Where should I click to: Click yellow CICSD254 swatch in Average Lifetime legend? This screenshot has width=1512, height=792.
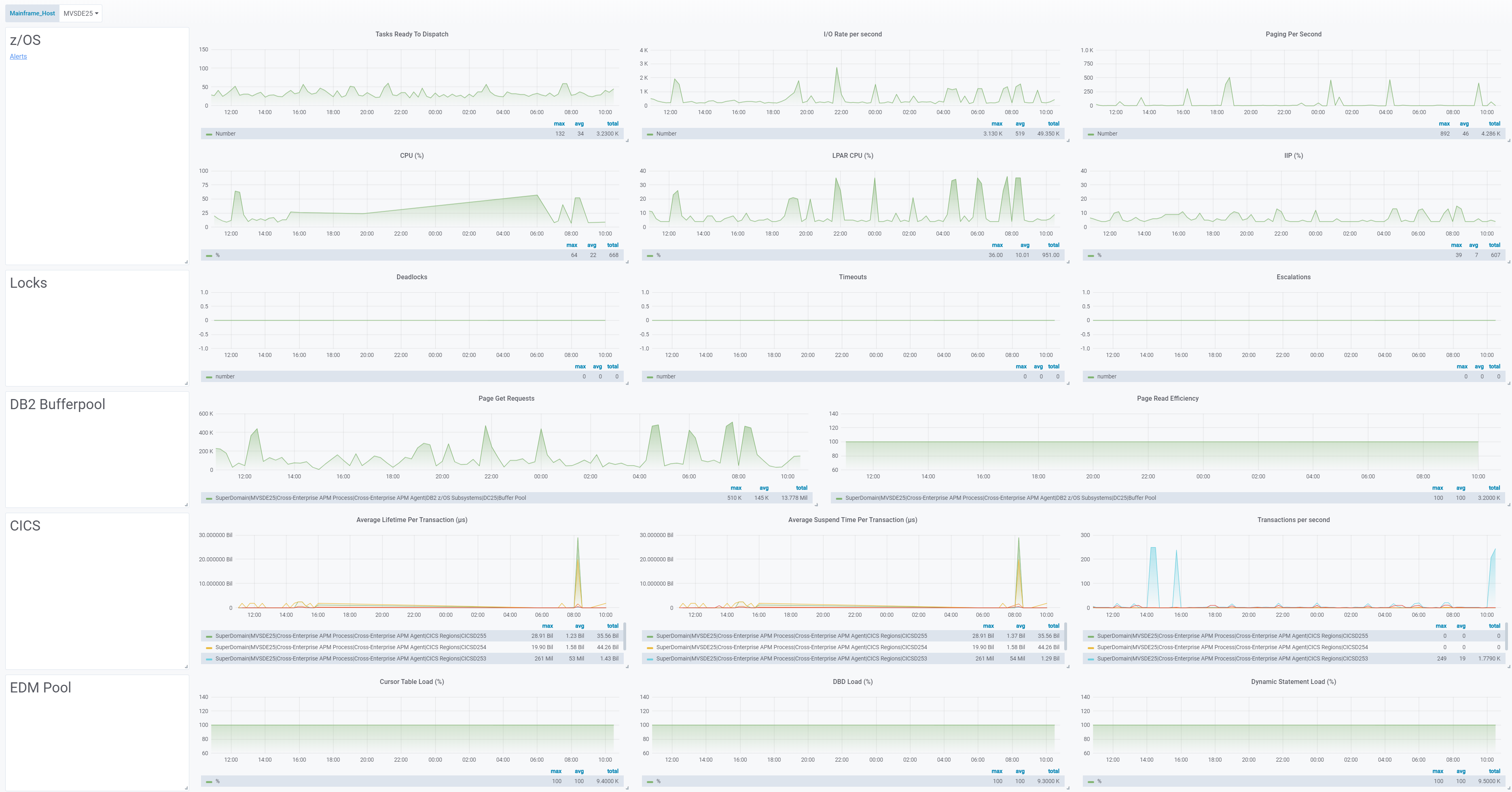pyautogui.click(x=209, y=648)
